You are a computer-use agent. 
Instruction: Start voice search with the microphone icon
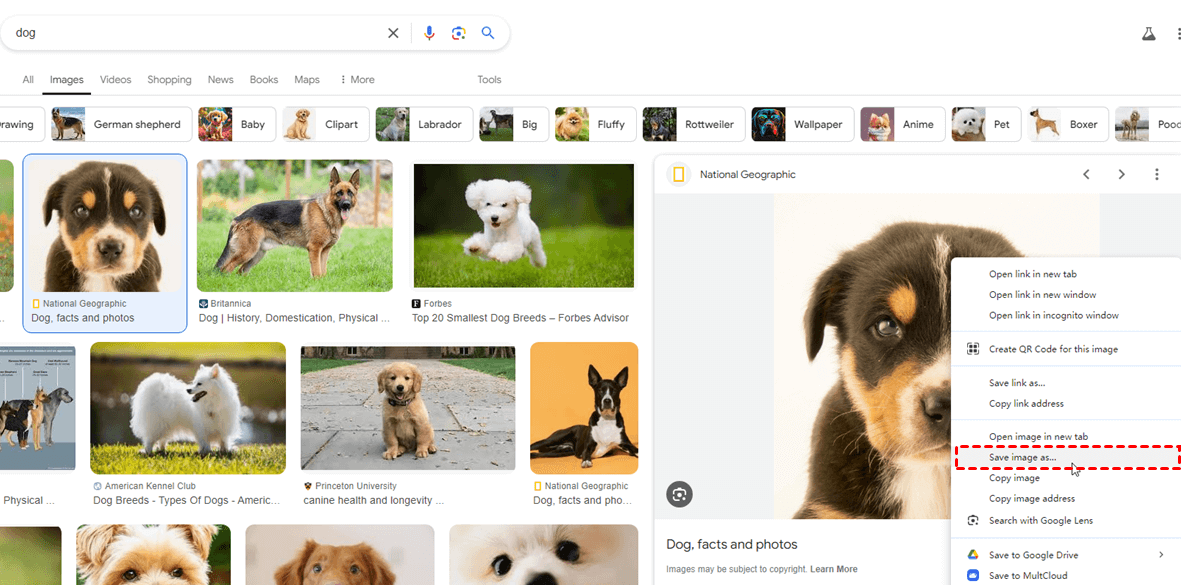pyautogui.click(x=429, y=33)
